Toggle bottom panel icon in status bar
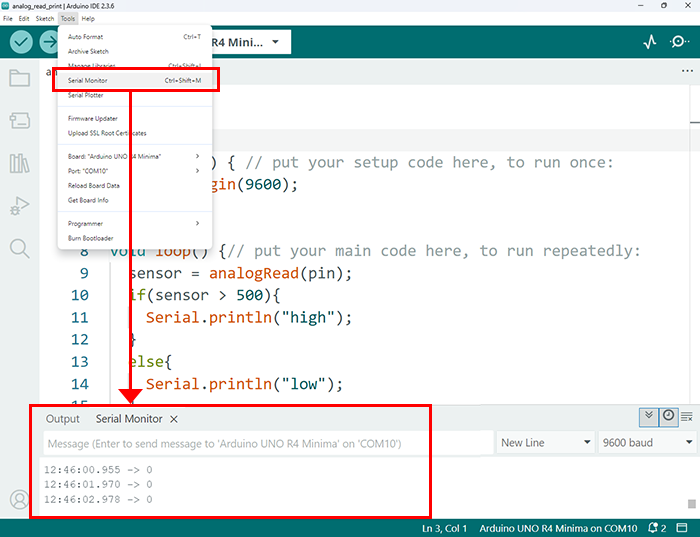Screen dimensions: 700x537 pos(682,528)
